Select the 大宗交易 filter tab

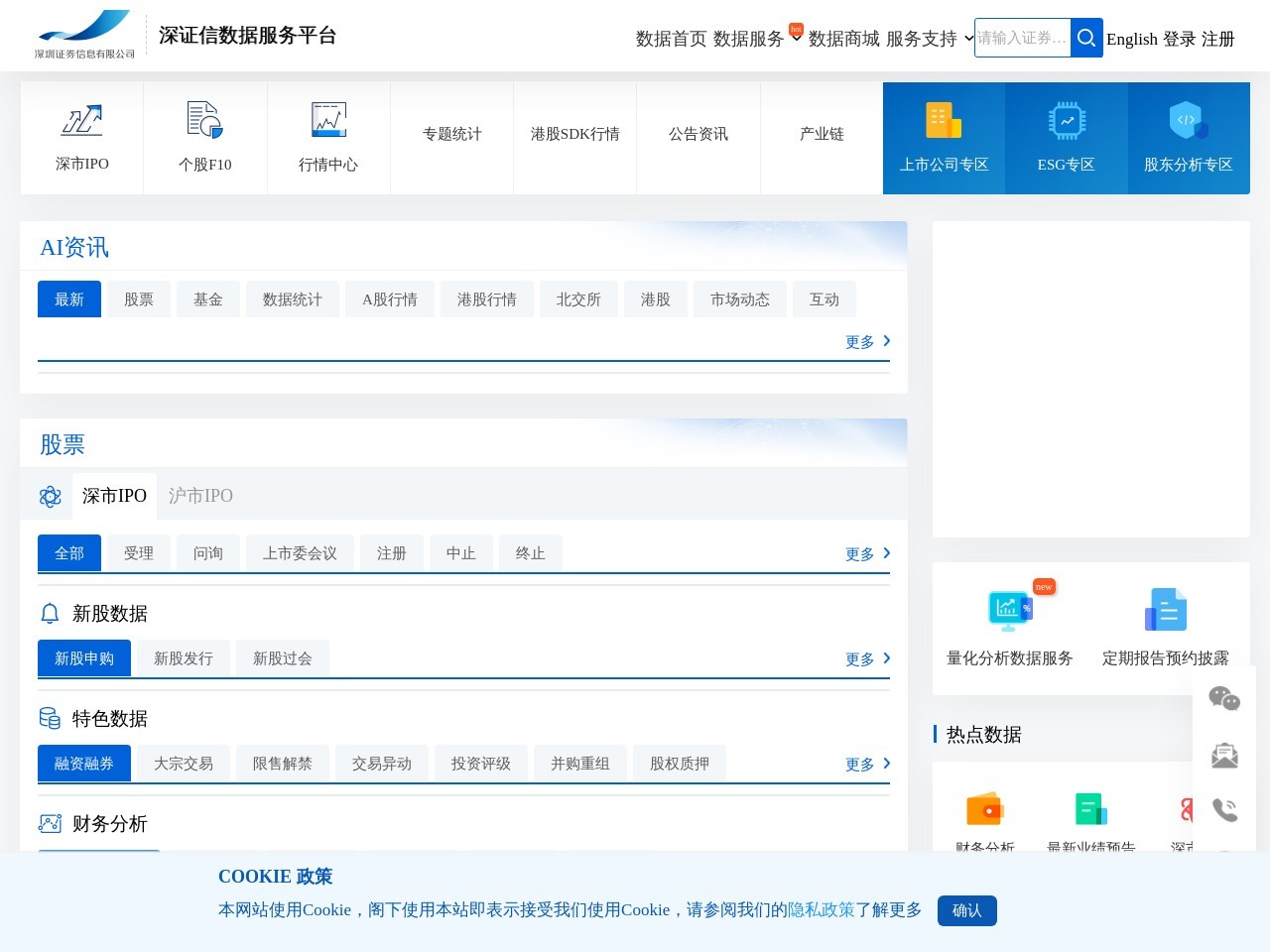coord(184,764)
